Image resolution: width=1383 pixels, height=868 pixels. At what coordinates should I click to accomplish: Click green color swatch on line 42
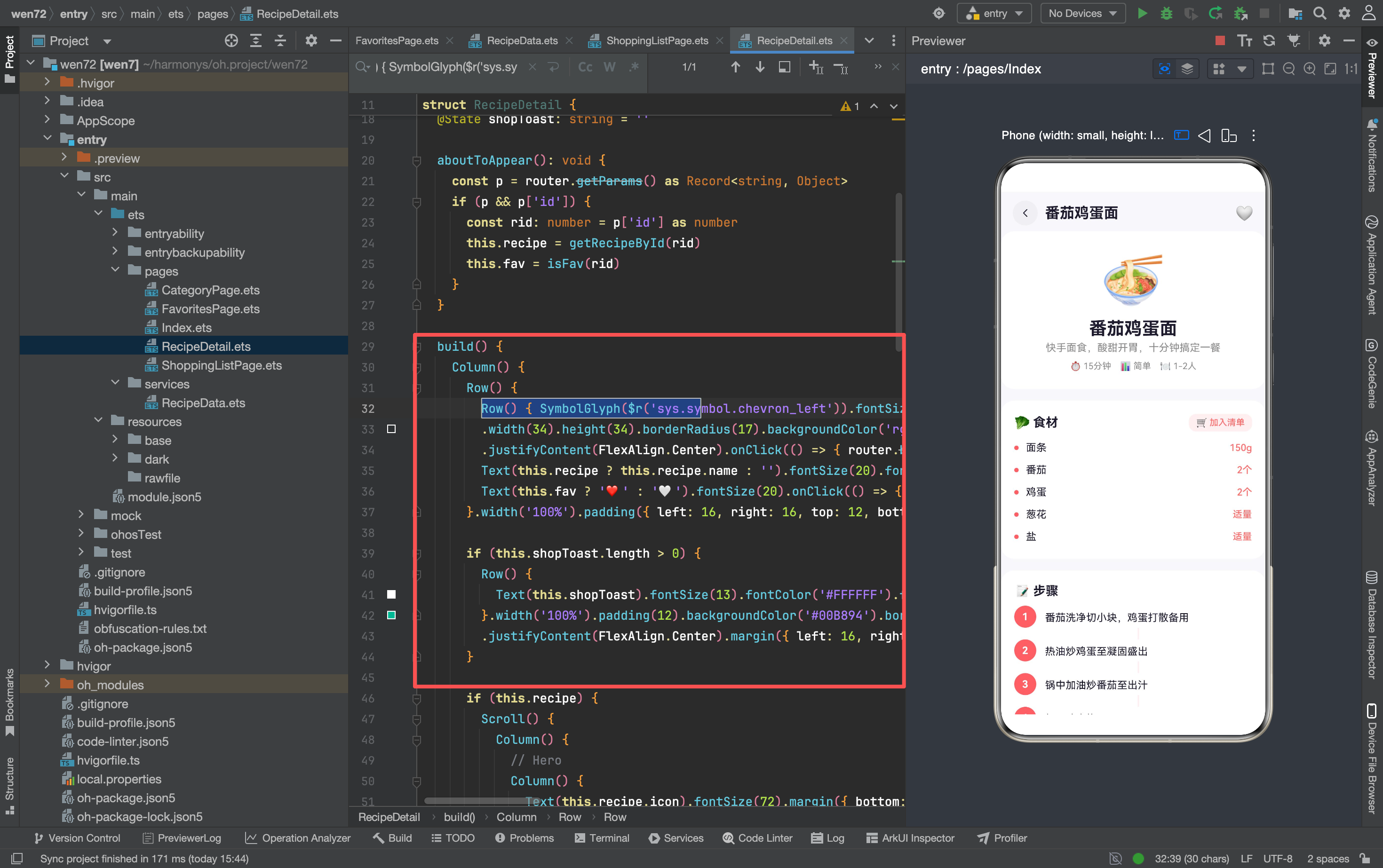[x=391, y=615]
